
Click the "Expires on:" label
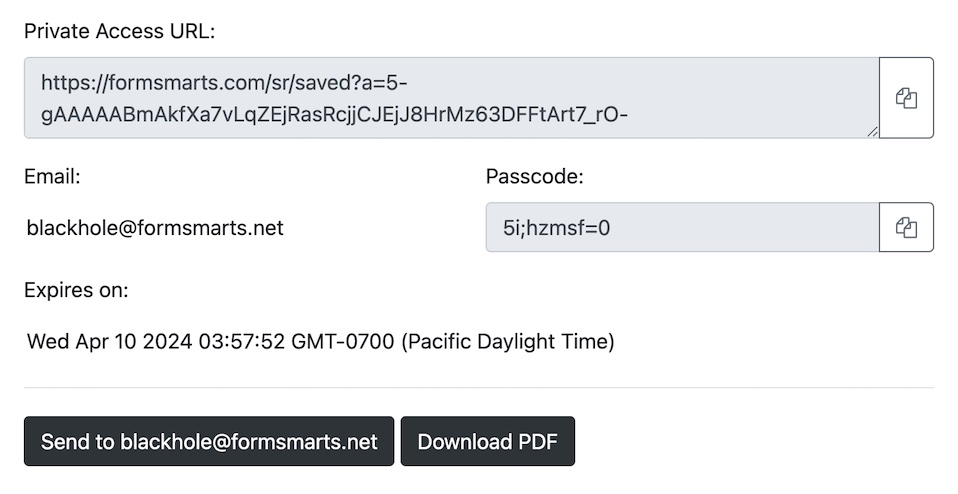click(x=76, y=290)
